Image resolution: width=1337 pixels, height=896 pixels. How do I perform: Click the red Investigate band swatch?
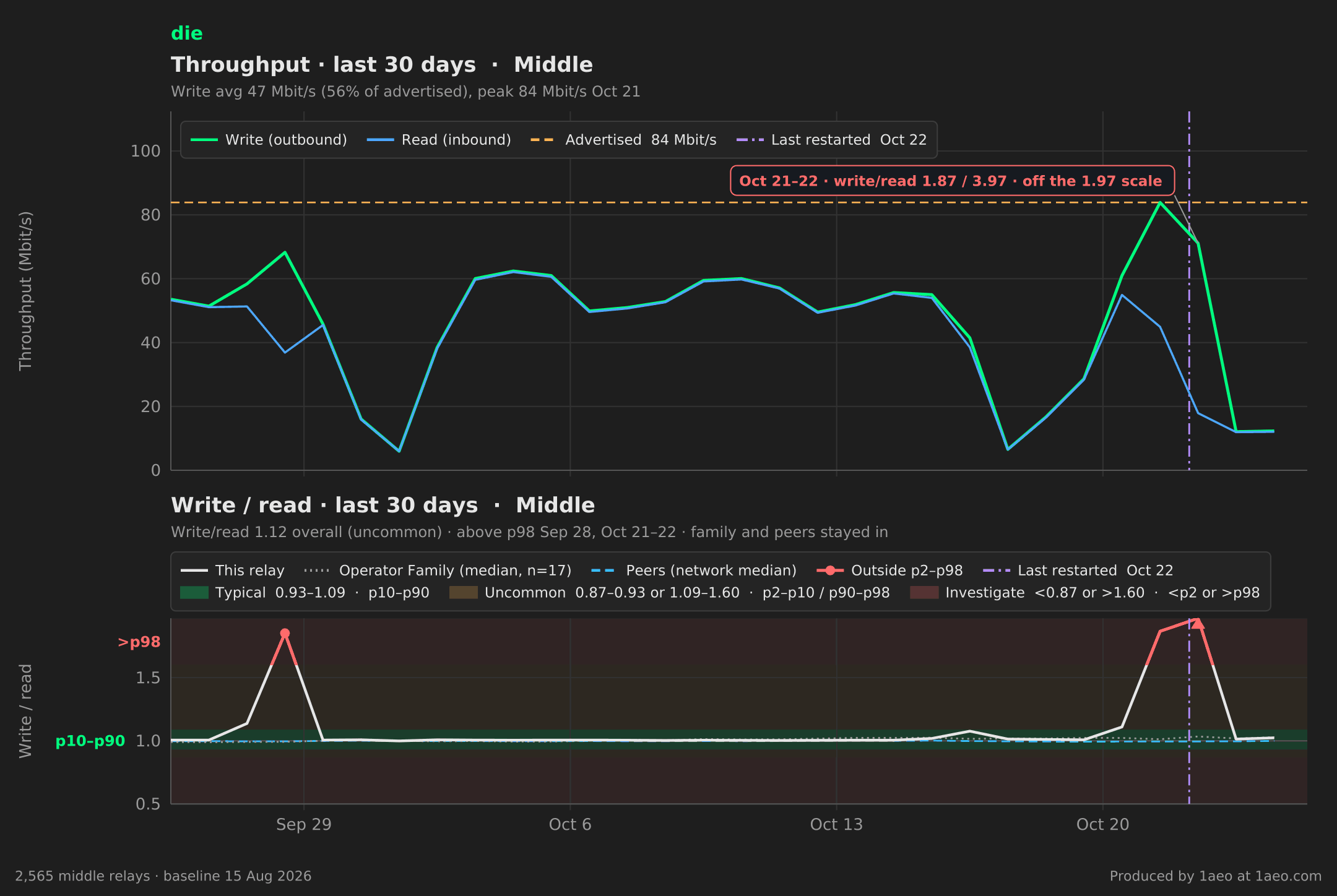[924, 593]
